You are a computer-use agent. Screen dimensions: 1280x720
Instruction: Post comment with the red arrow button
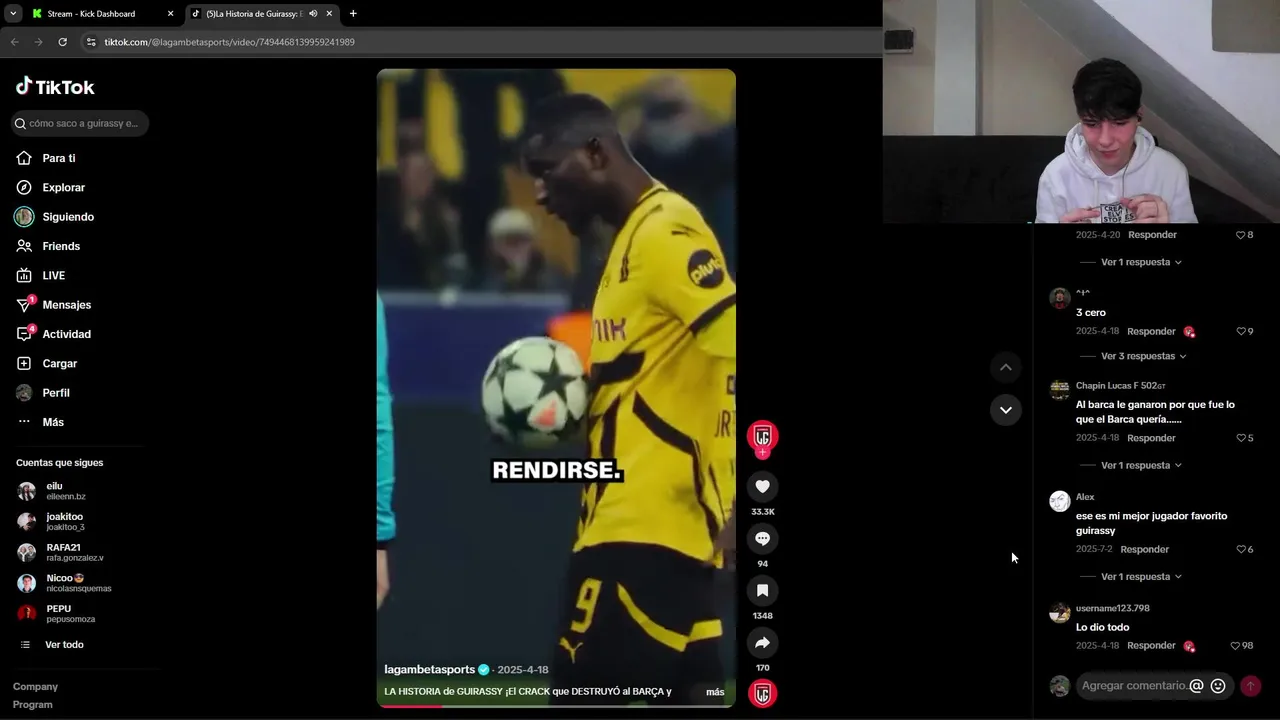tap(1250, 686)
